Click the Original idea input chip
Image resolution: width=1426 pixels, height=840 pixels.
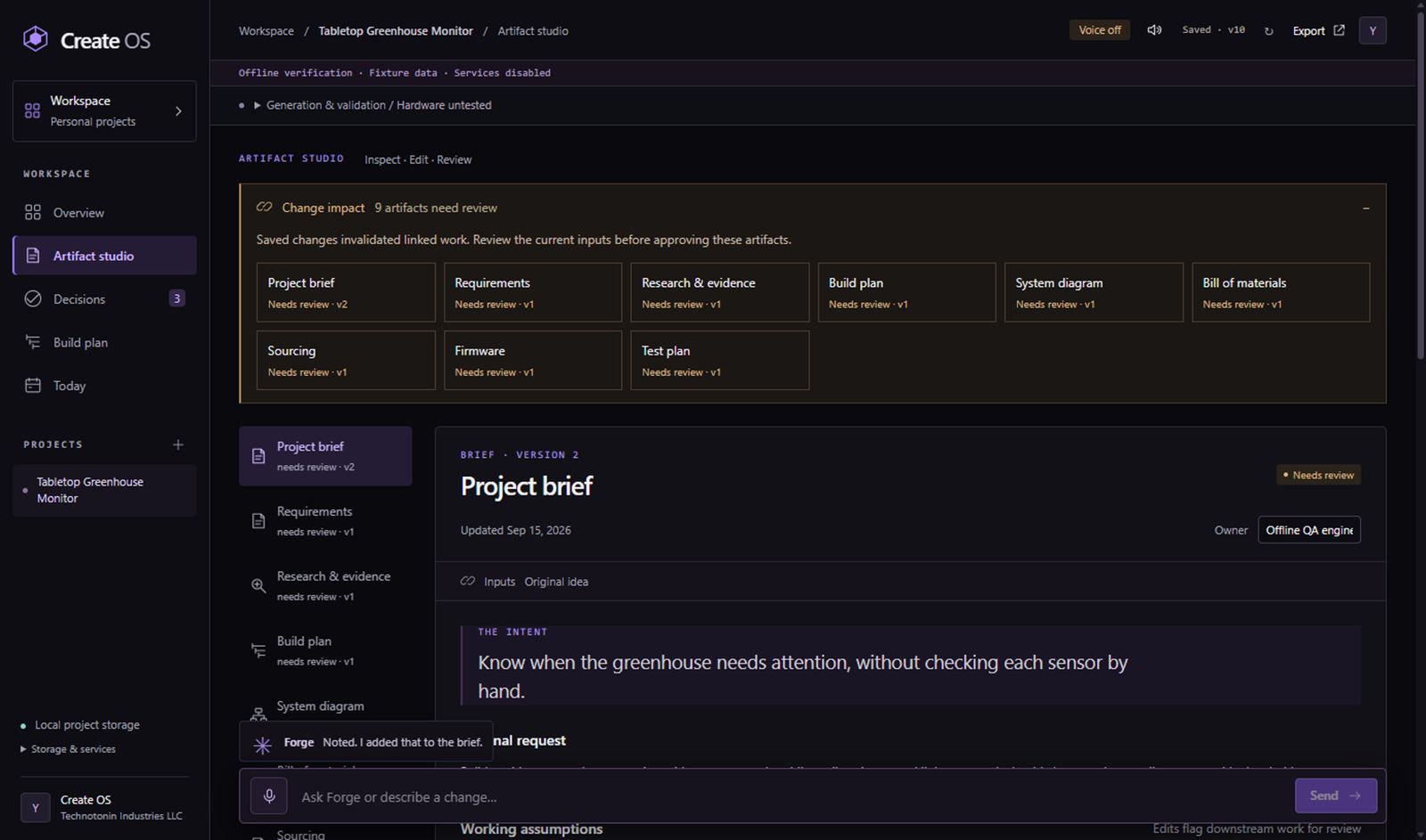556,582
